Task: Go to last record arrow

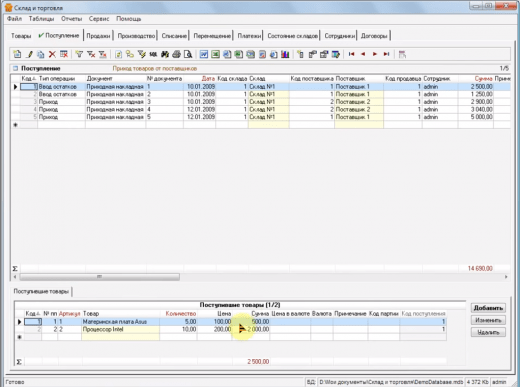Action: 386,54
